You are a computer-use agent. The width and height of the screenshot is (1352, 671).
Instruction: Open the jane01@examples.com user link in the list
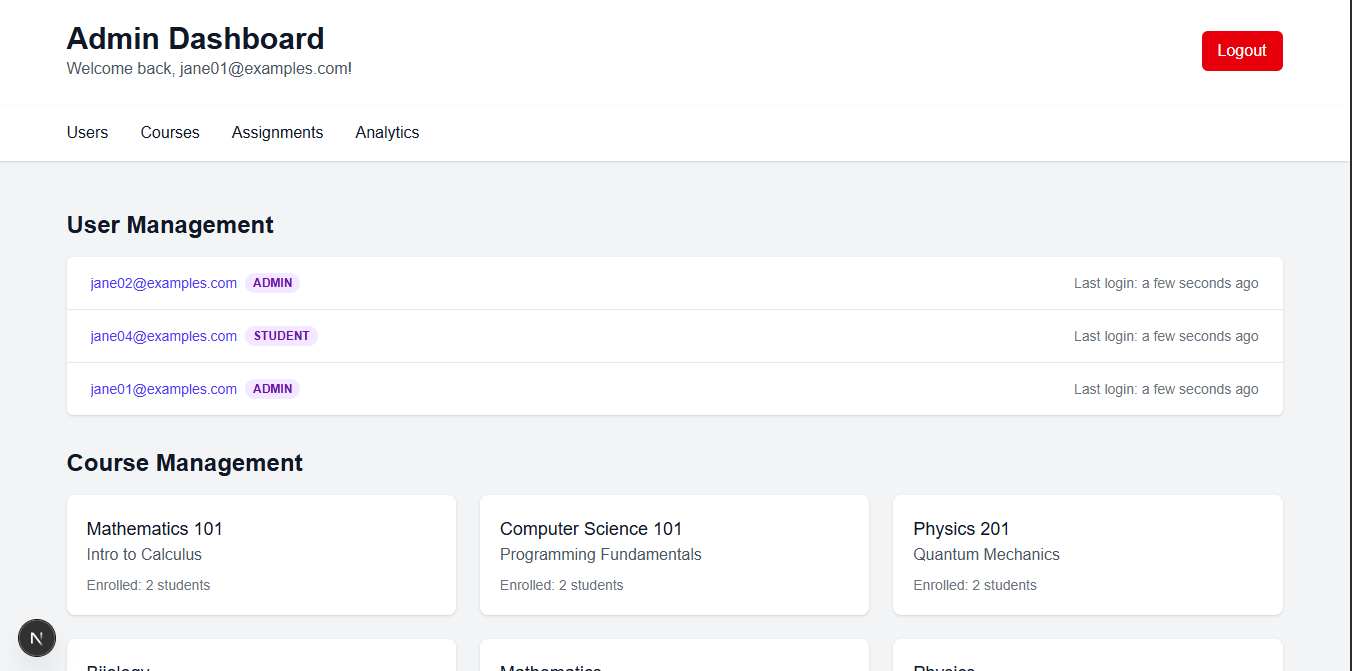pyautogui.click(x=163, y=389)
